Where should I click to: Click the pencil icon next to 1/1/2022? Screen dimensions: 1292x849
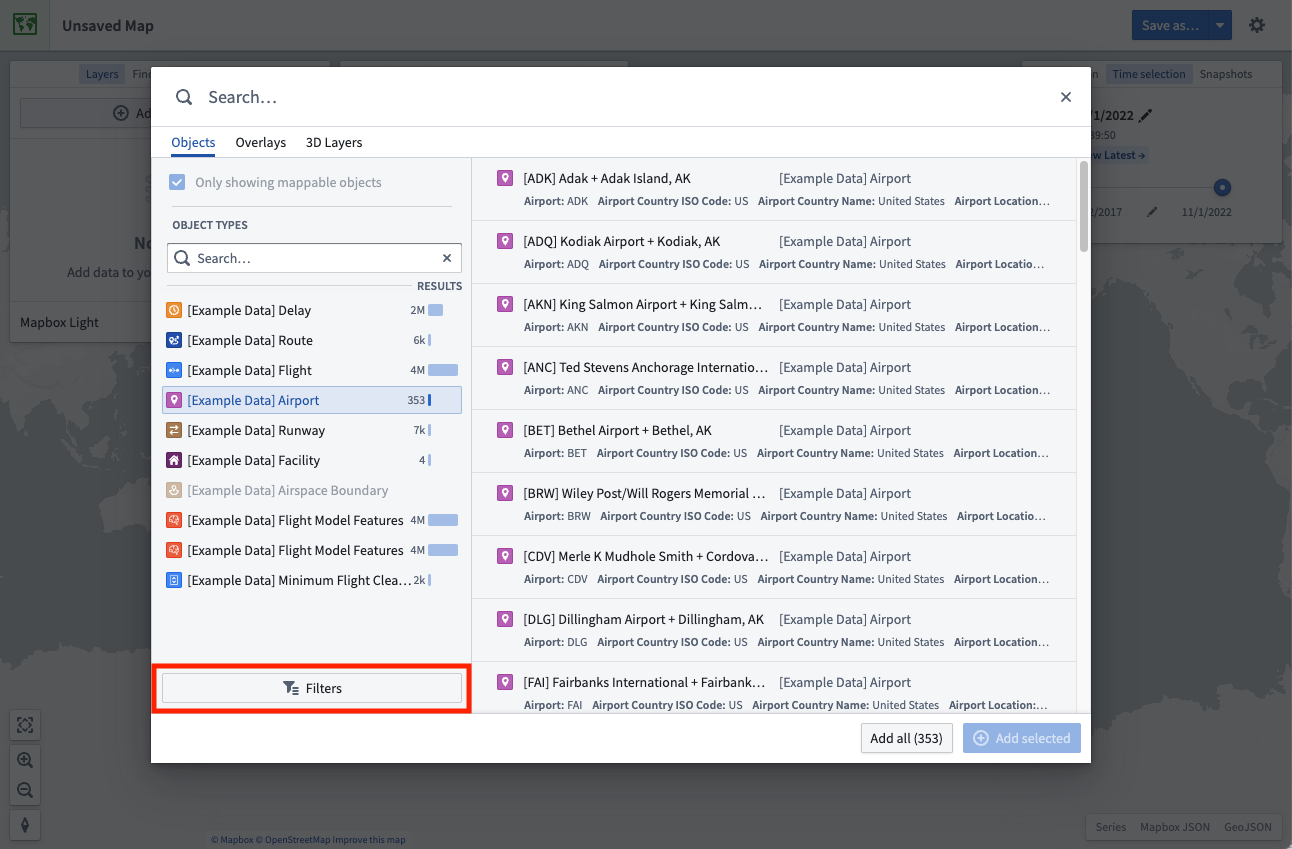1146,115
